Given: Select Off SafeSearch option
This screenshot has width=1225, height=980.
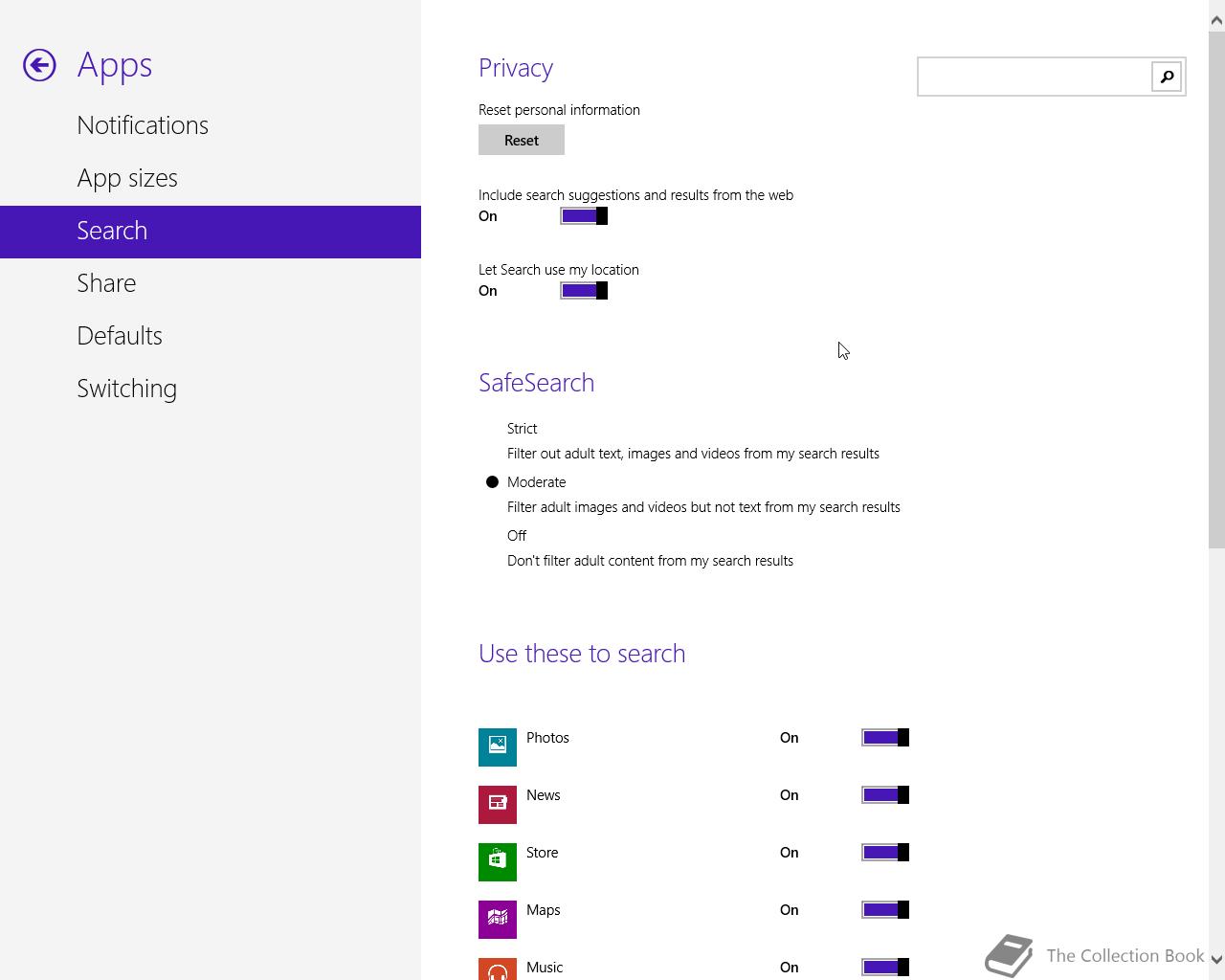Looking at the screenshot, I should tap(517, 536).
